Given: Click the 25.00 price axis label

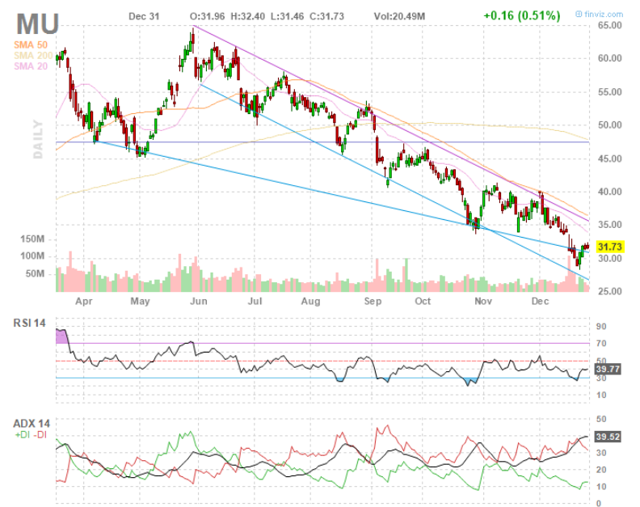Looking at the screenshot, I should tap(610, 291).
